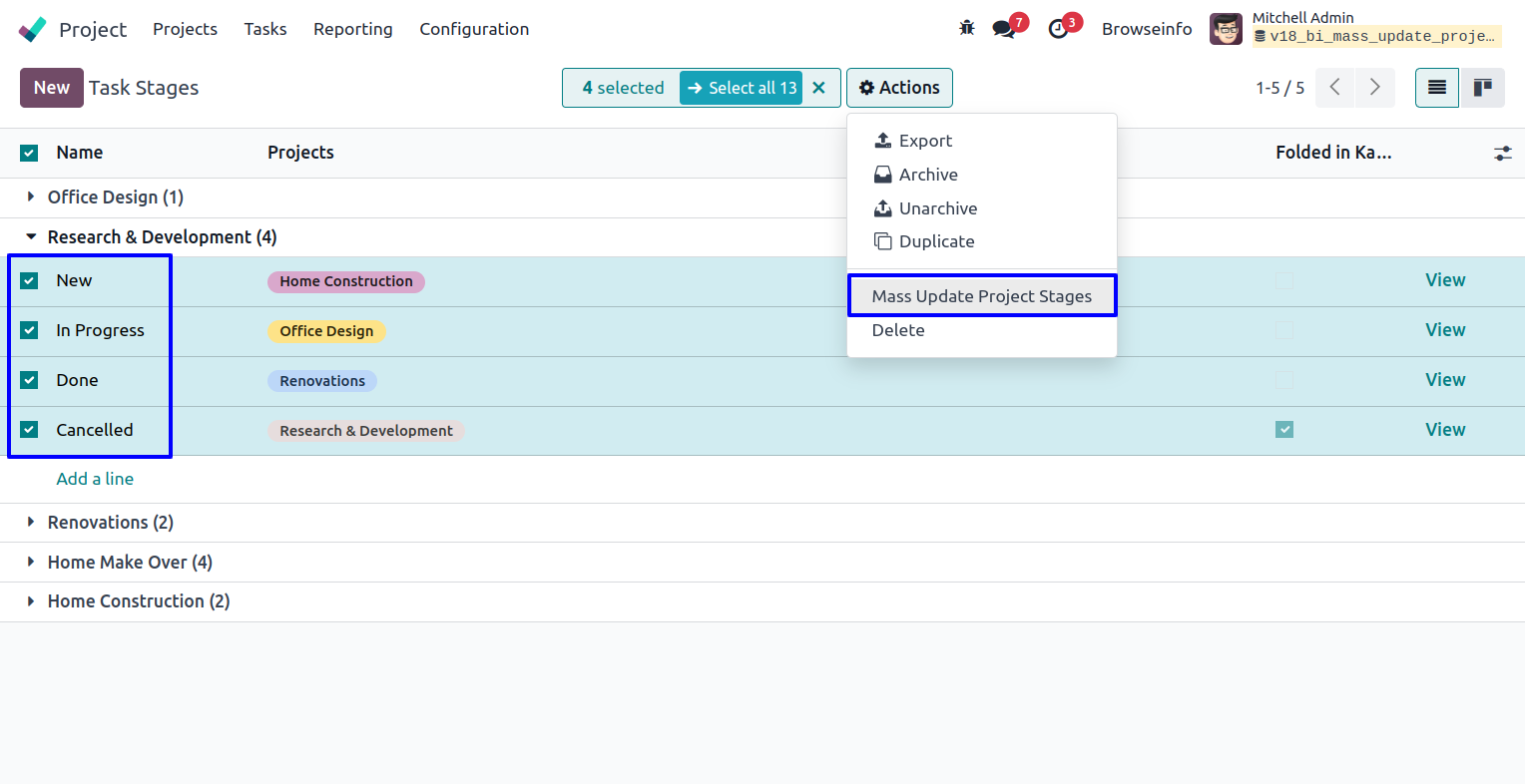Click the Project app logo
Image resolution: width=1525 pixels, height=784 pixels.
click(33, 29)
